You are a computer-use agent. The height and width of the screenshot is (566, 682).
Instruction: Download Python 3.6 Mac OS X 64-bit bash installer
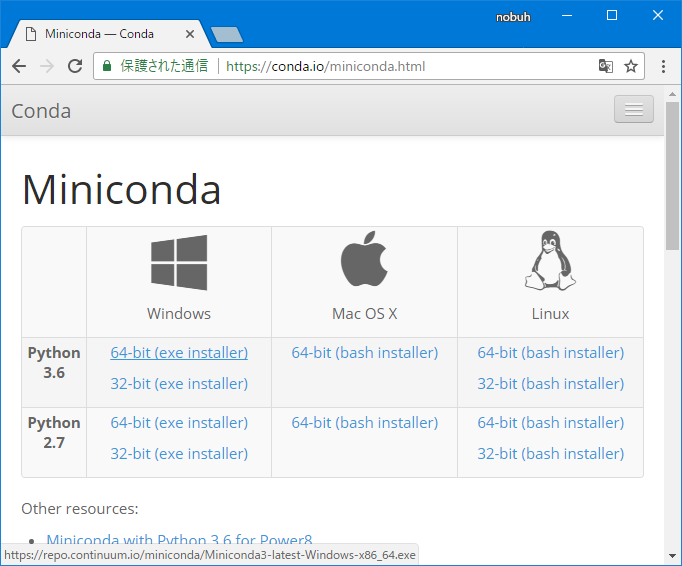pyautogui.click(x=364, y=353)
